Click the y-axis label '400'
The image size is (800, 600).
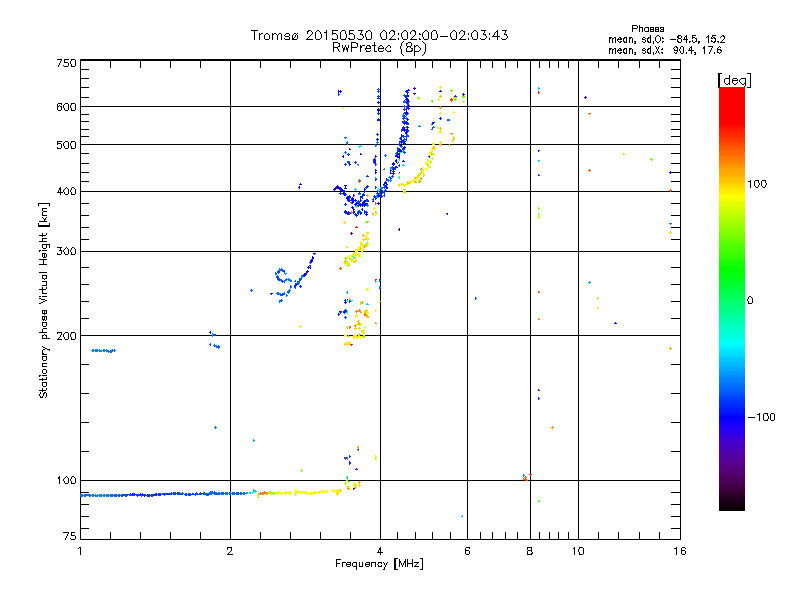[66, 191]
